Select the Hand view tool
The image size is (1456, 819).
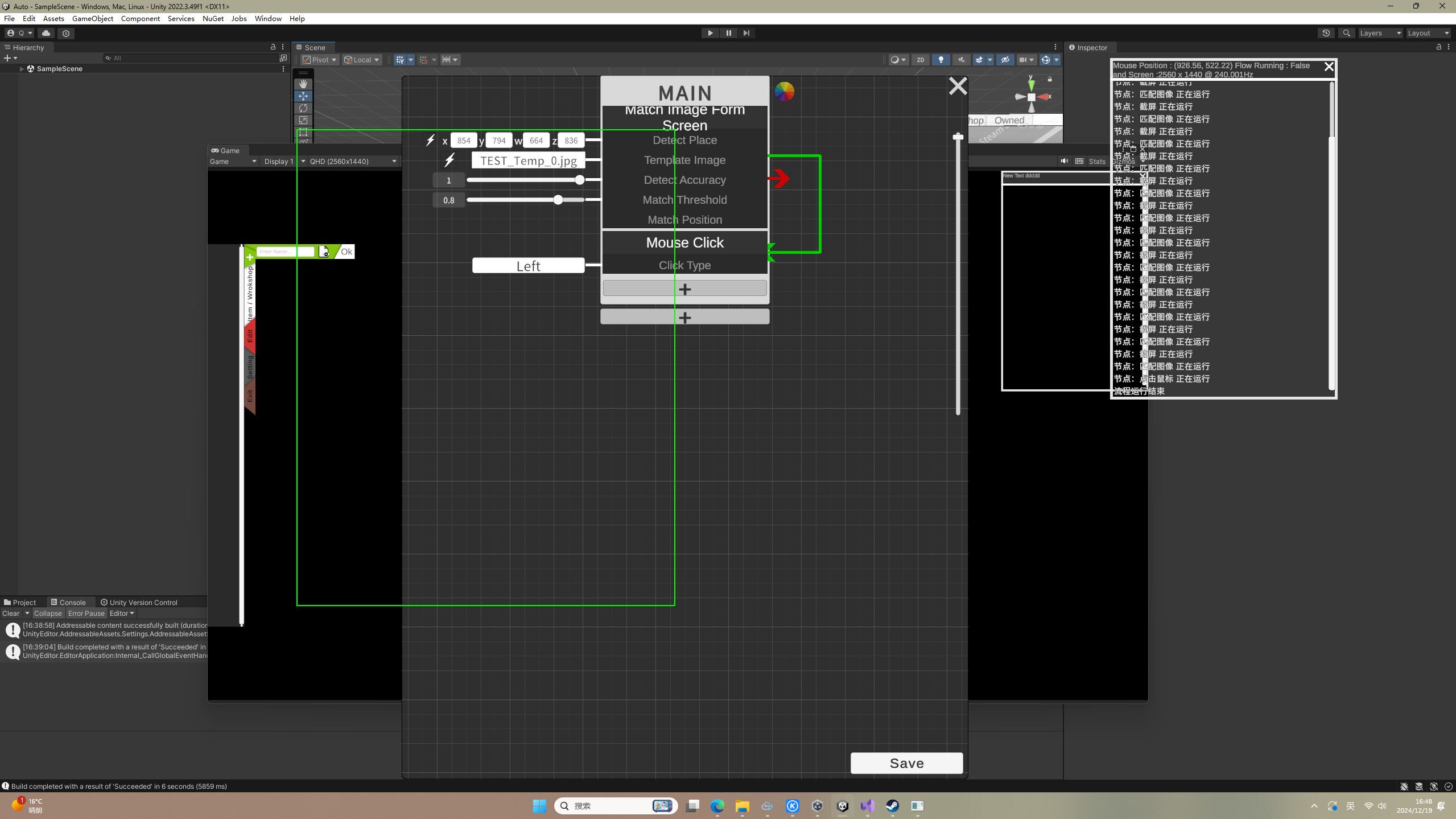coord(303,84)
